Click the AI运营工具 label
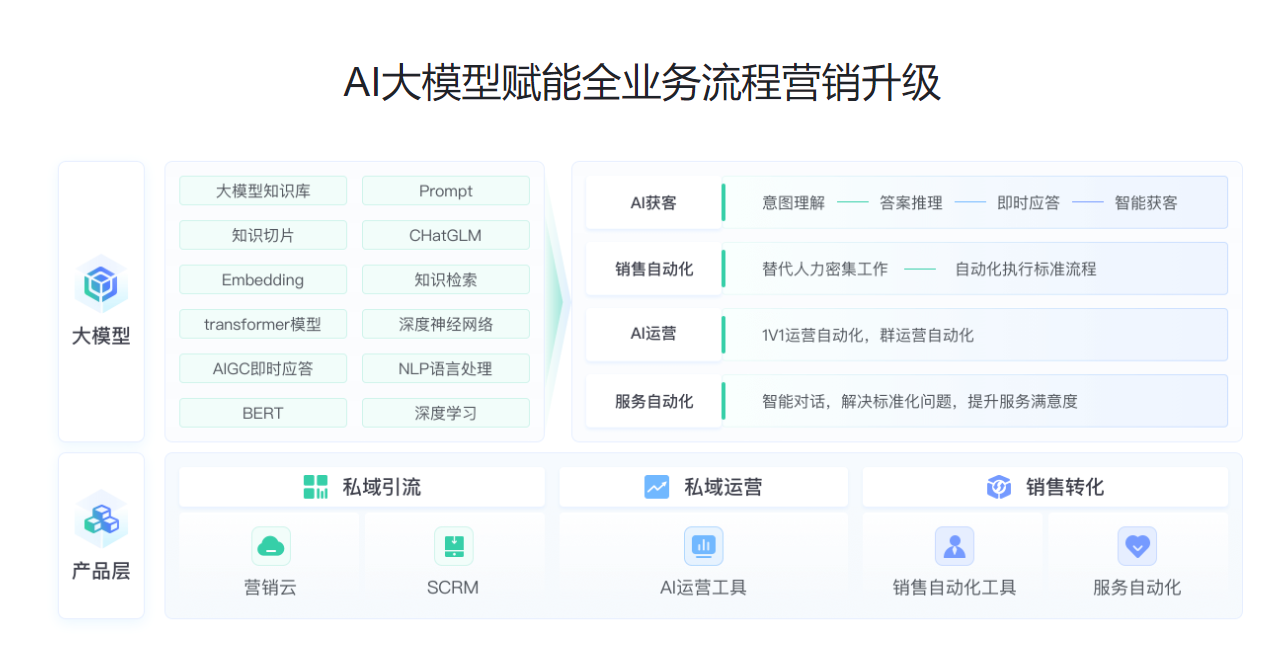This screenshot has height=671, width=1274. [x=703, y=587]
